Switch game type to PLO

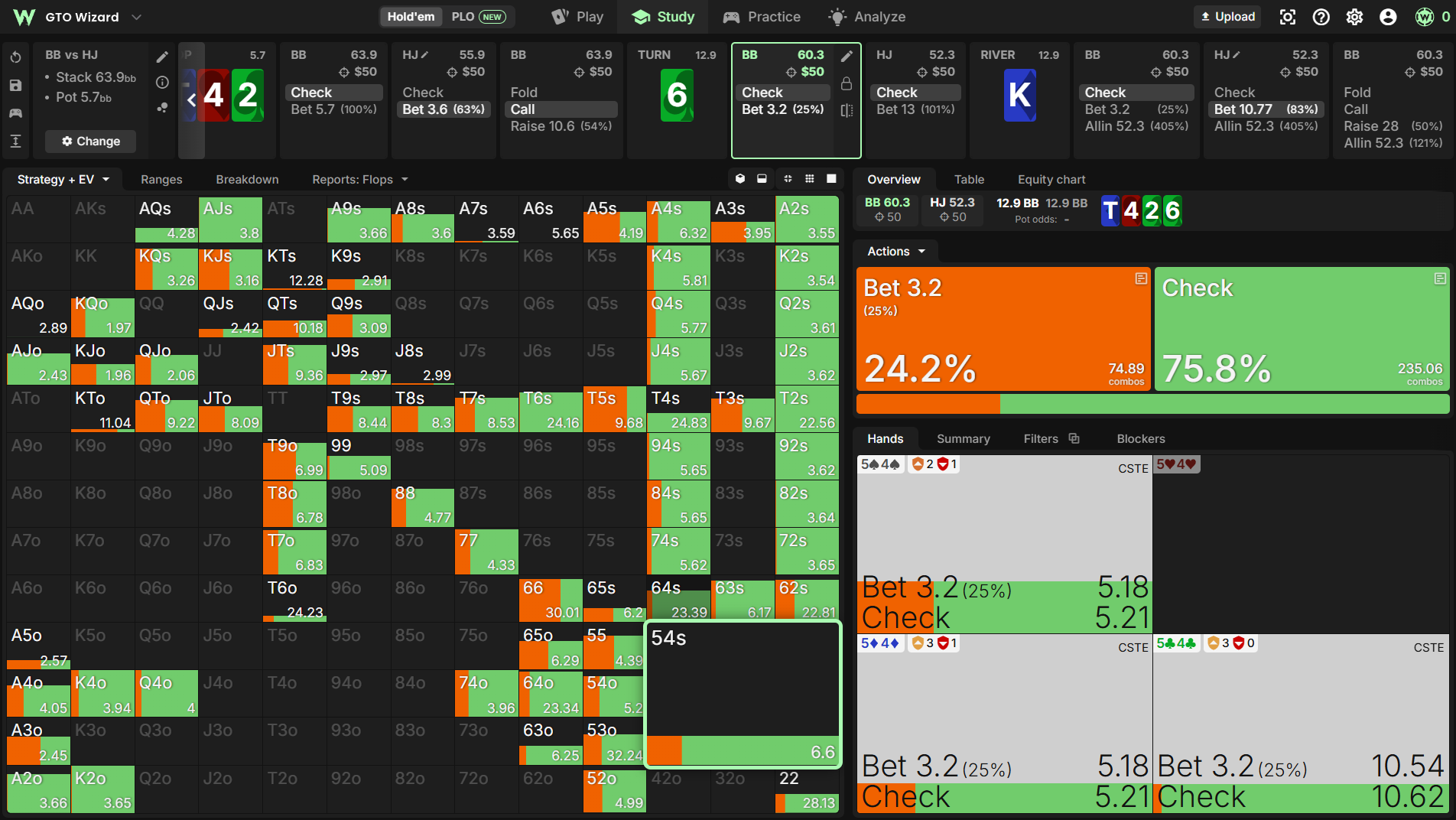(478, 17)
